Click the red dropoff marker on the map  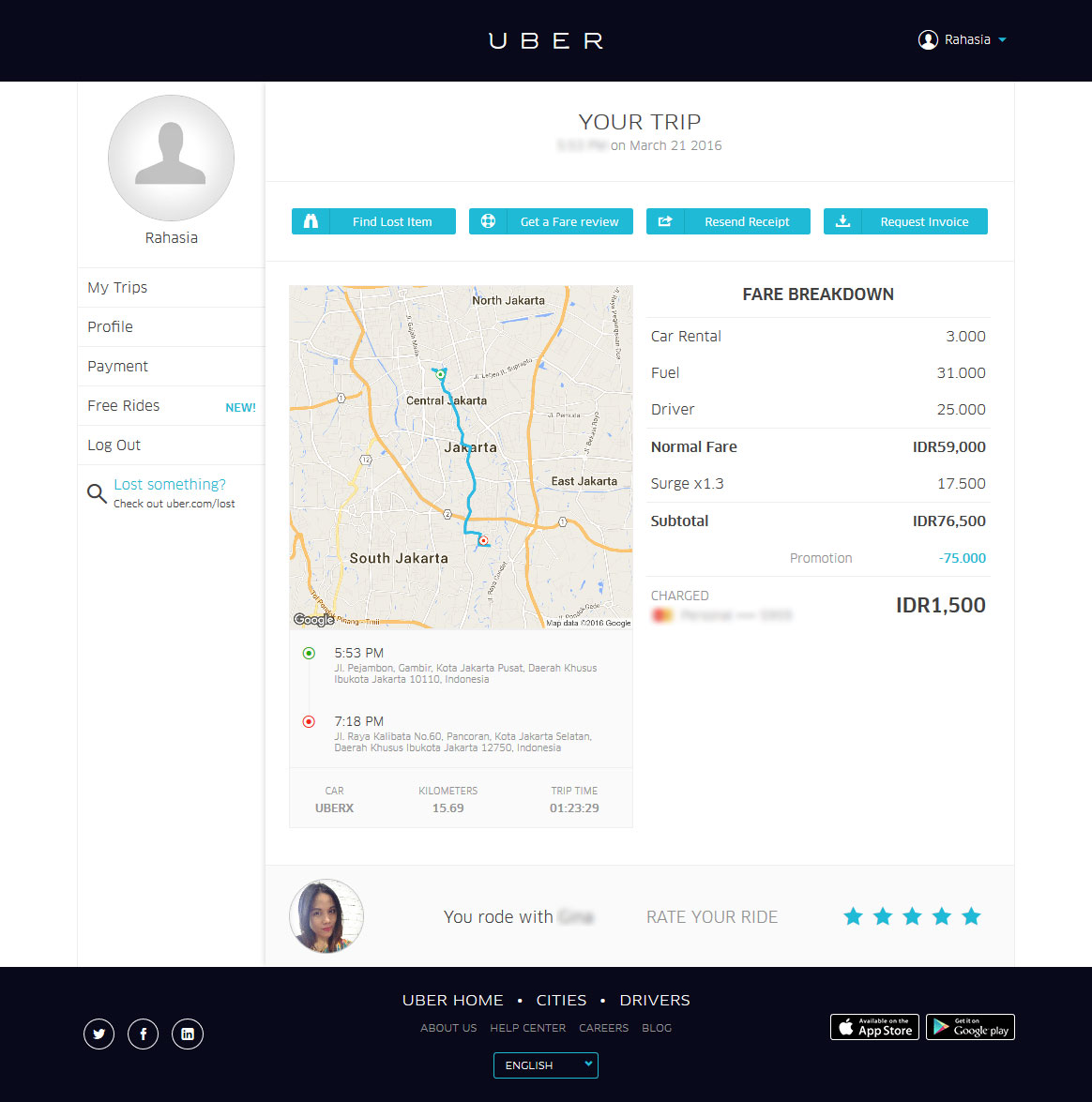[x=484, y=540]
